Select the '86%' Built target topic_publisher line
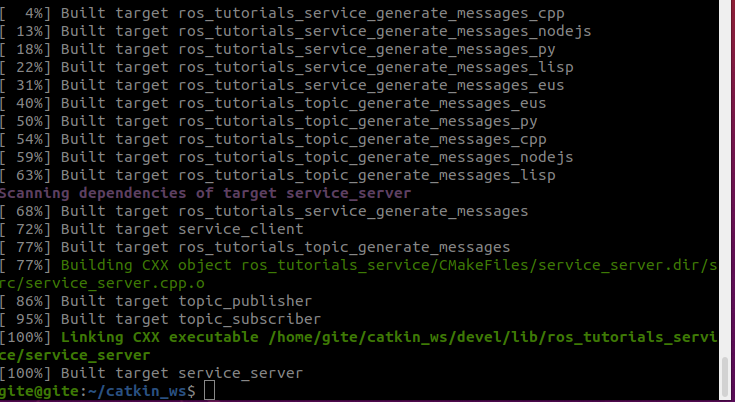The image size is (735, 402). pyautogui.click(x=156, y=301)
